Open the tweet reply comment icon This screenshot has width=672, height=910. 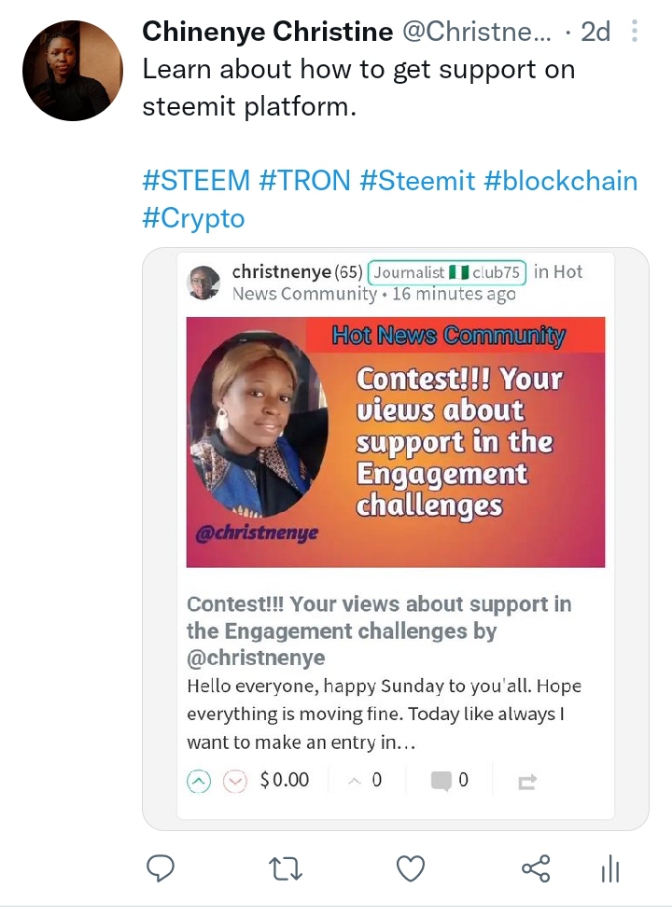tap(160, 869)
